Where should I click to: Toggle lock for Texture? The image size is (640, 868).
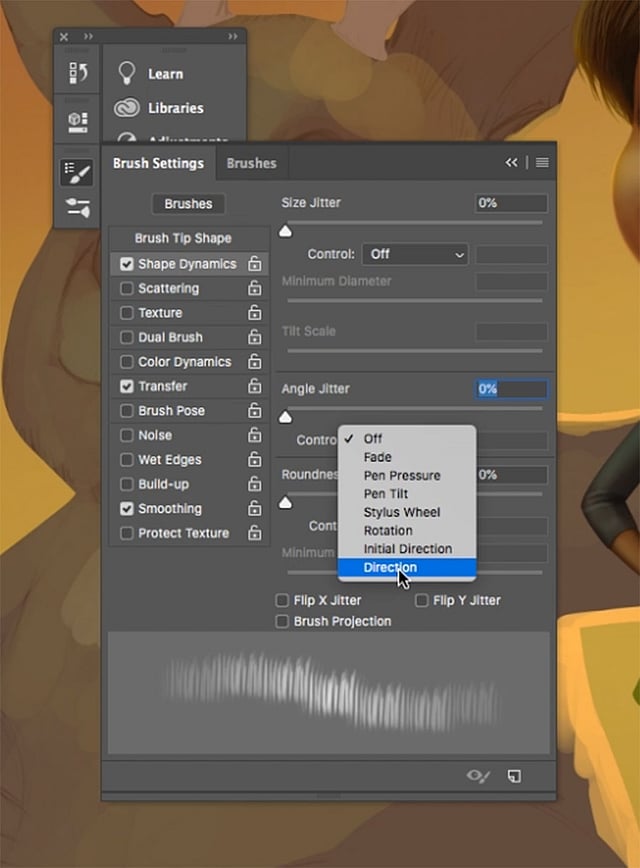tap(255, 312)
